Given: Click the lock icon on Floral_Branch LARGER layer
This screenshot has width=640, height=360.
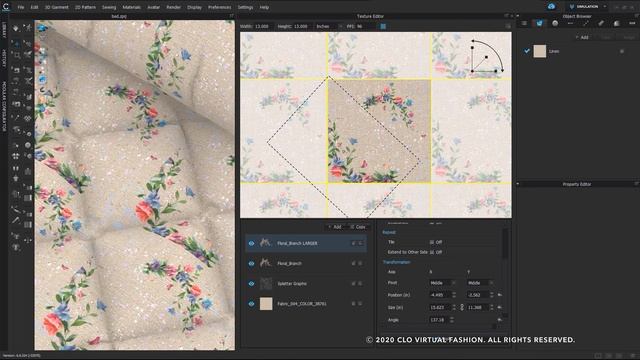Looking at the screenshot, I should (354, 243).
